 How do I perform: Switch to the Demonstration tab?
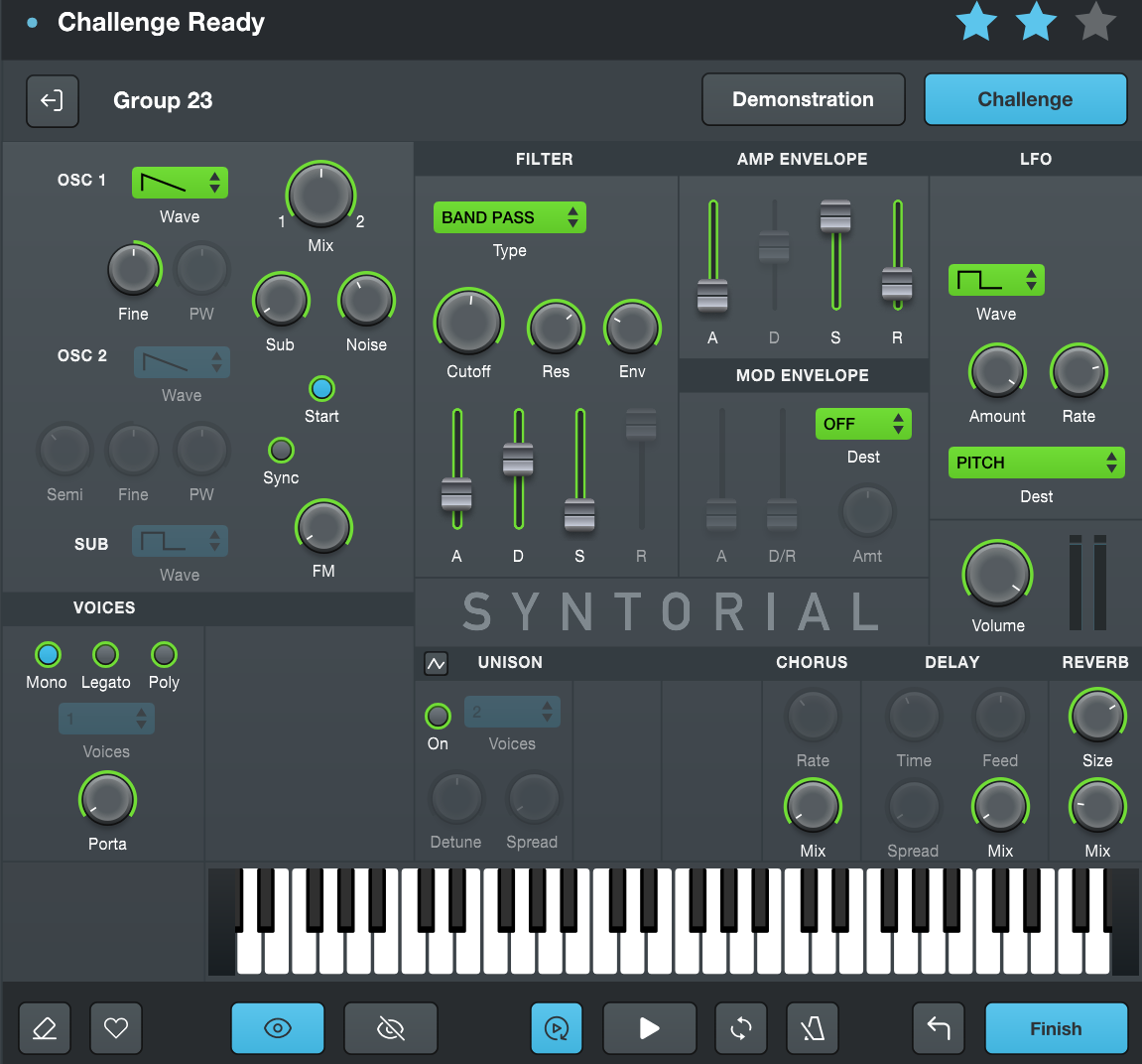[x=803, y=99]
